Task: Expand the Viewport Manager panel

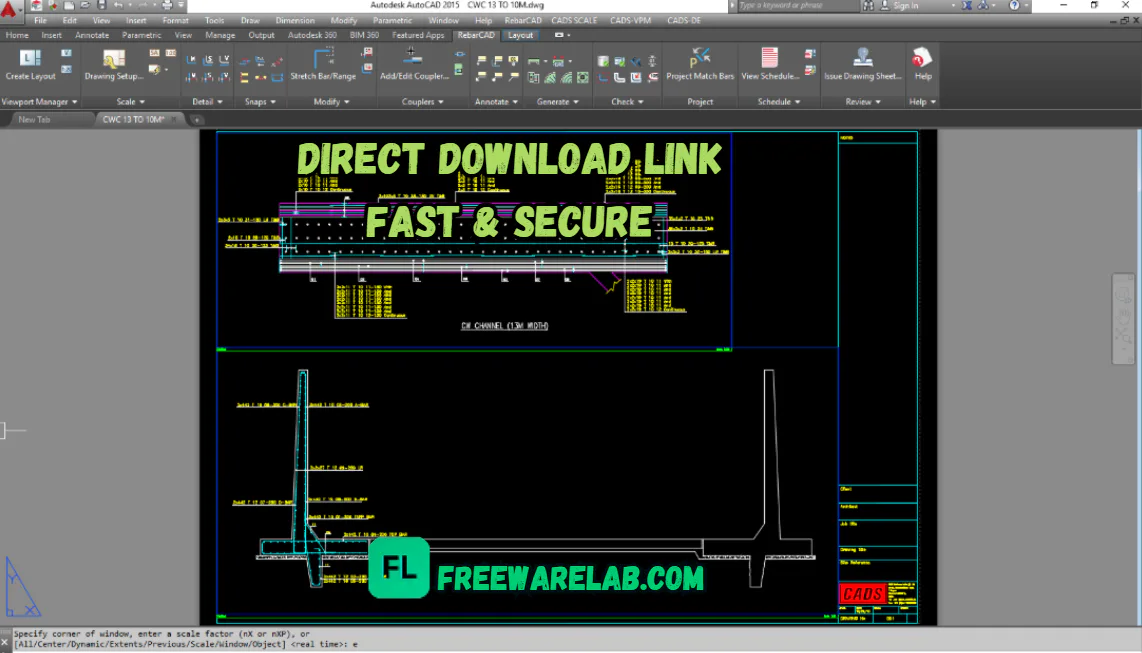Action: [39, 102]
